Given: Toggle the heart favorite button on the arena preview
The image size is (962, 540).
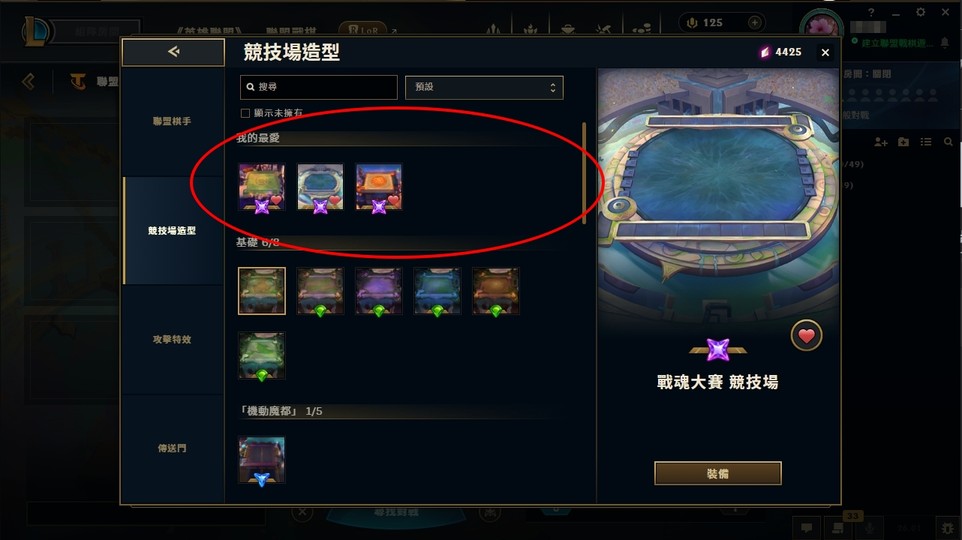Looking at the screenshot, I should click(806, 336).
